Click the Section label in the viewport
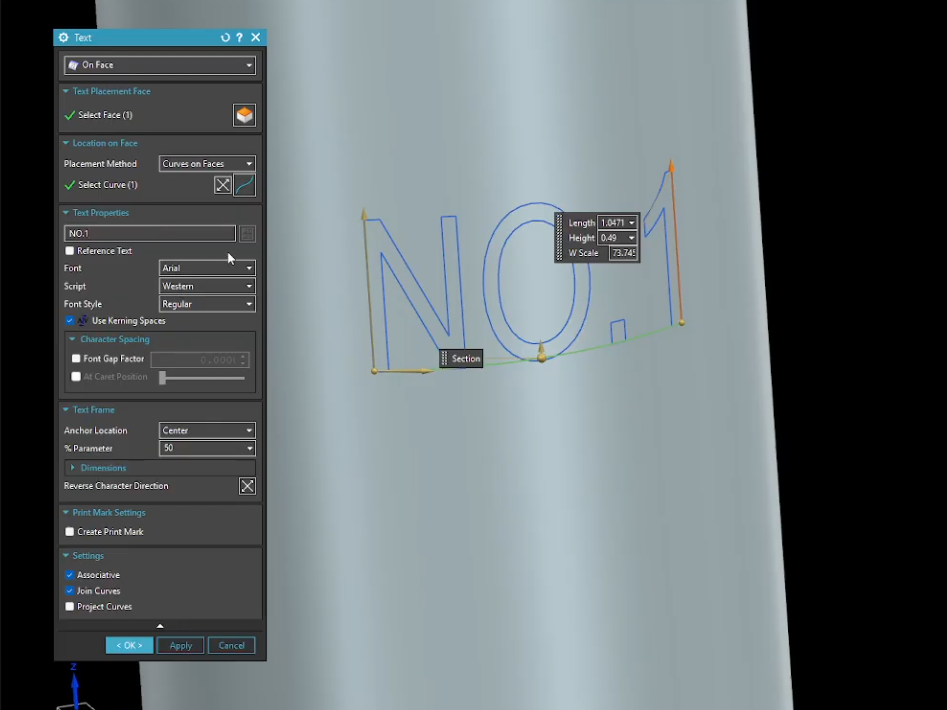Image resolution: width=947 pixels, height=710 pixels. click(x=466, y=359)
